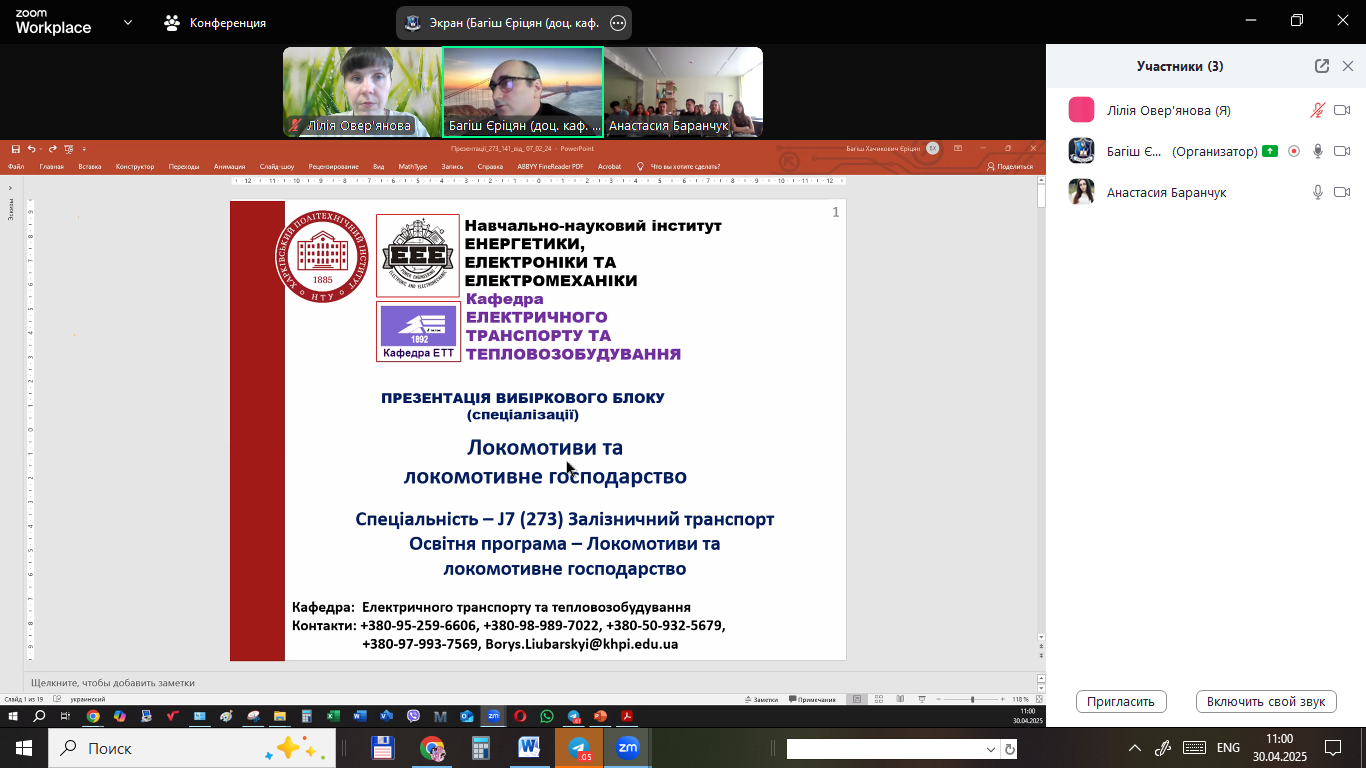The height and width of the screenshot is (768, 1366).
Task: Click Багіш's recording indicator icon in participants list
Action: pos(1294,151)
